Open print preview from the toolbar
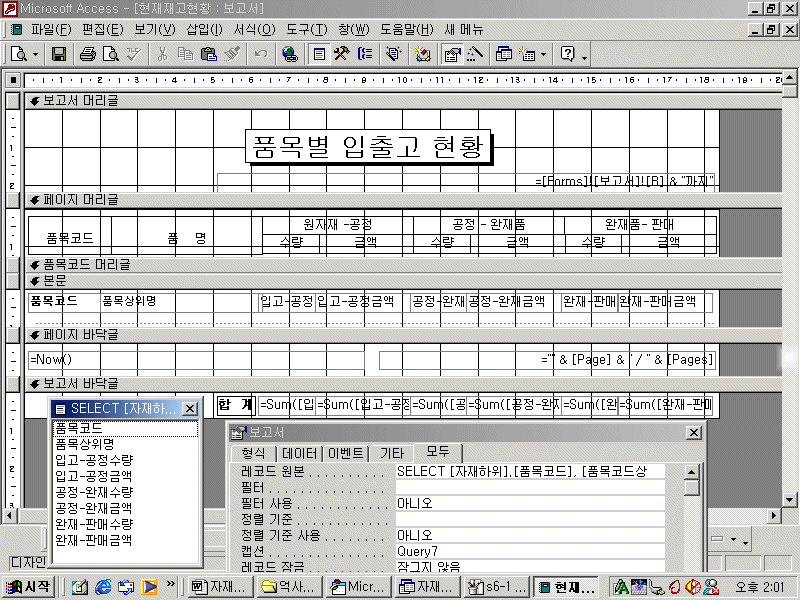 (x=111, y=54)
